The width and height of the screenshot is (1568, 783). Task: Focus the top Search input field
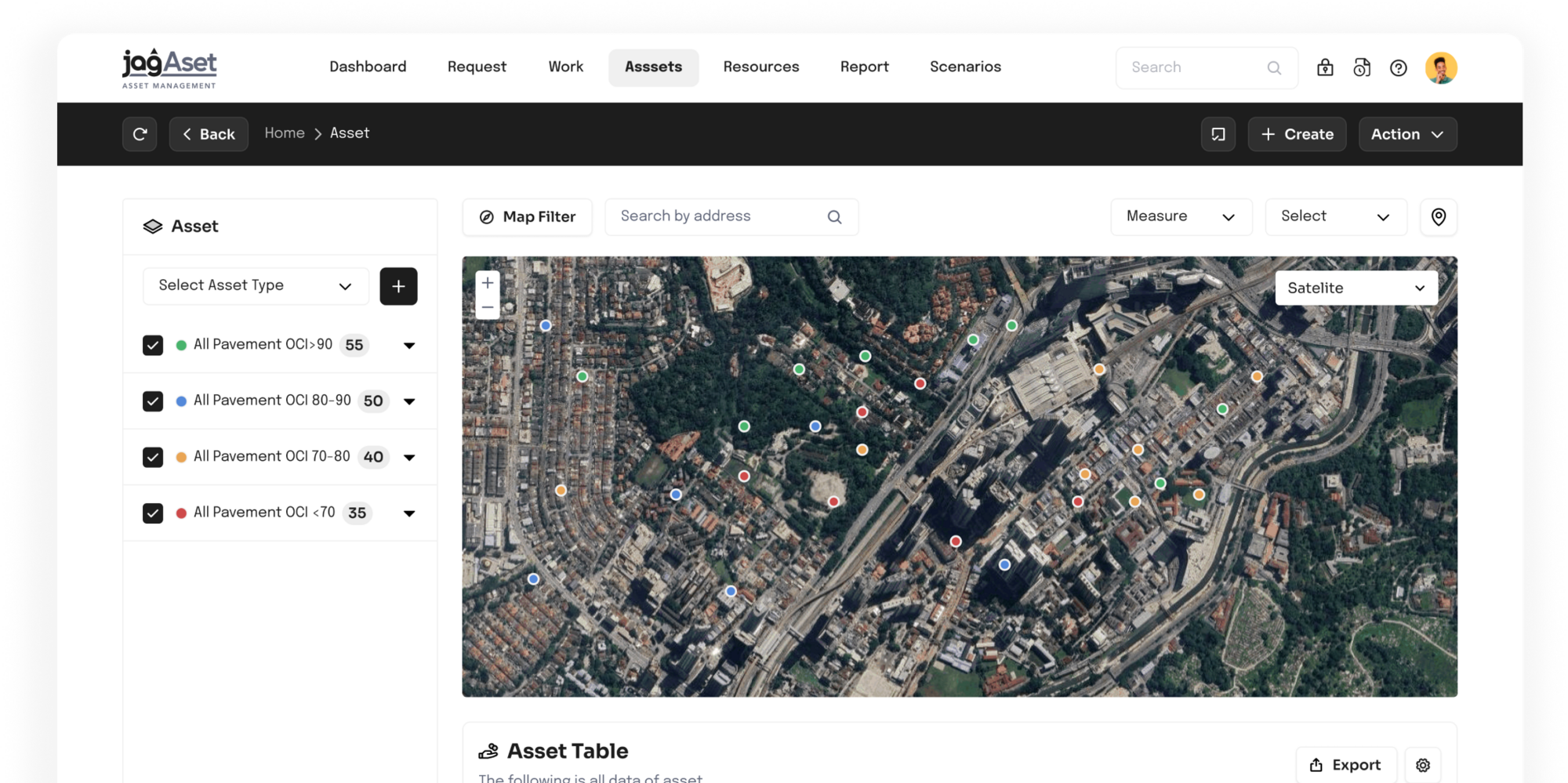pyautogui.click(x=1207, y=68)
